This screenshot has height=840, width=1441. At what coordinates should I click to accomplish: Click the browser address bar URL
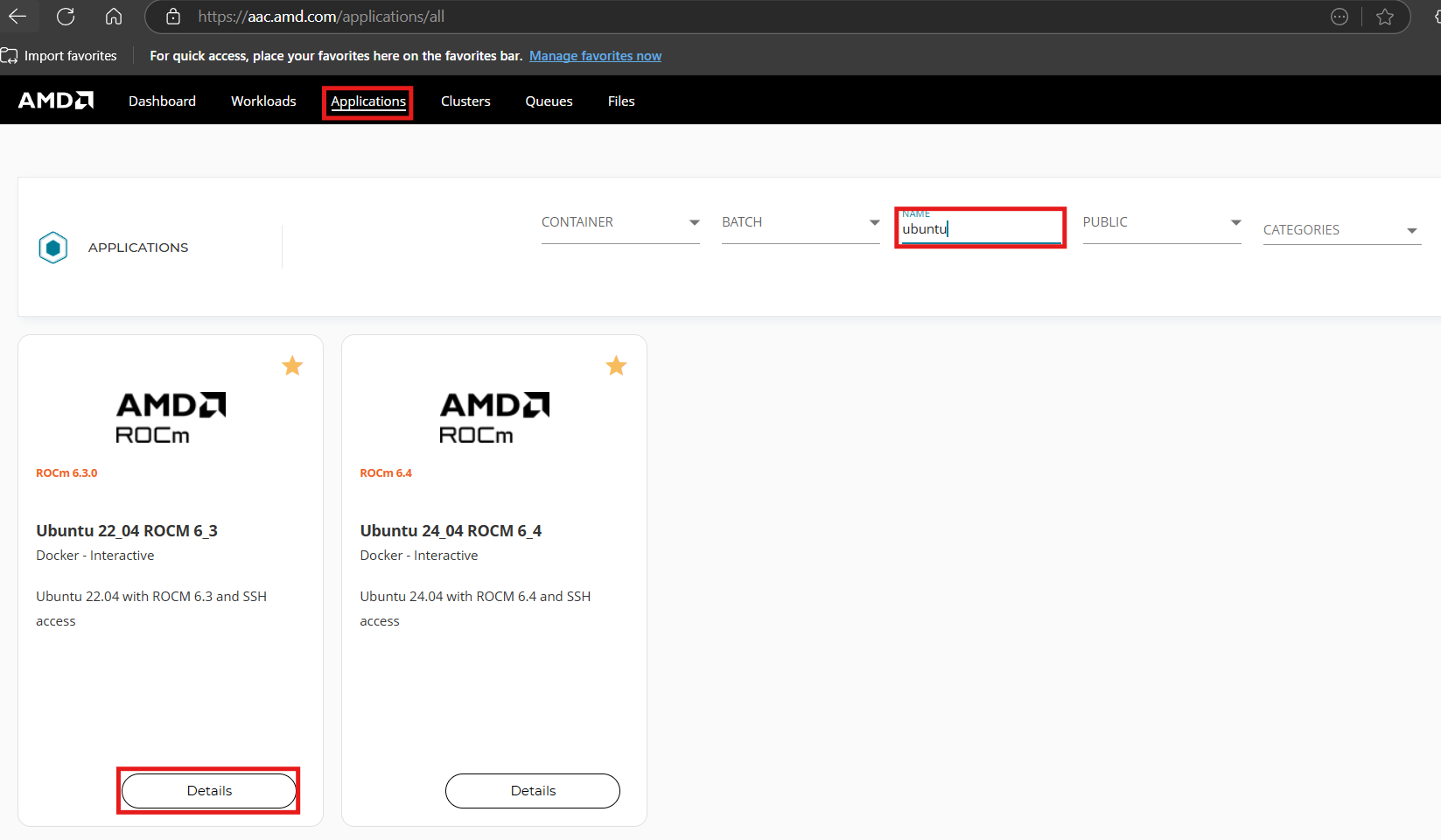coord(321,17)
